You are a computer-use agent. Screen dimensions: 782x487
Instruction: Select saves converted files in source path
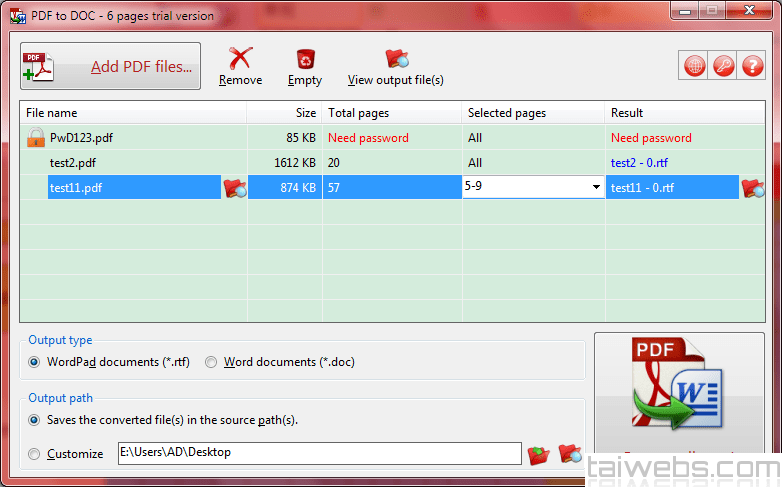coord(35,420)
